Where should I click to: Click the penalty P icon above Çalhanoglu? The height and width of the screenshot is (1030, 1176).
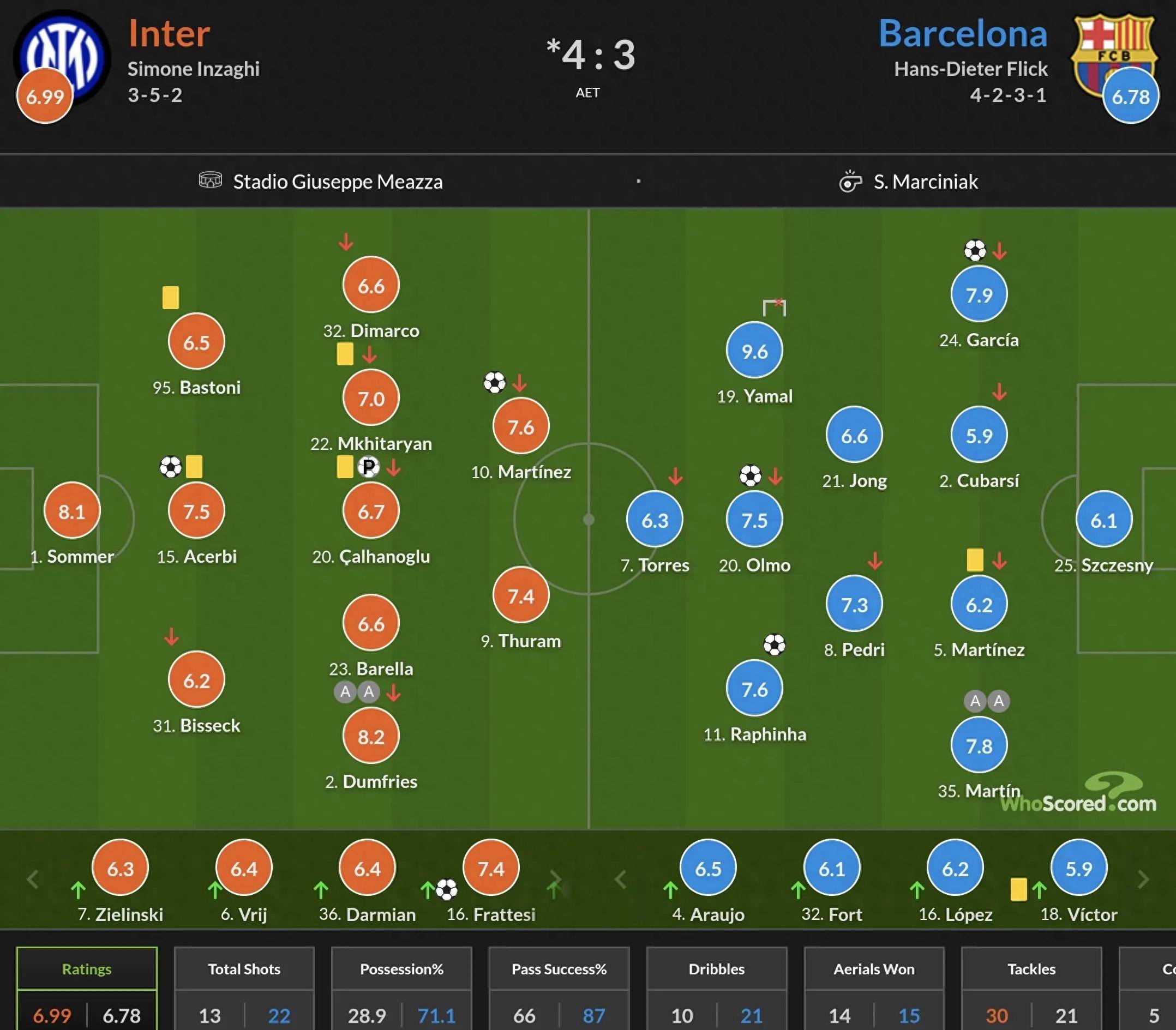pyautogui.click(x=369, y=467)
